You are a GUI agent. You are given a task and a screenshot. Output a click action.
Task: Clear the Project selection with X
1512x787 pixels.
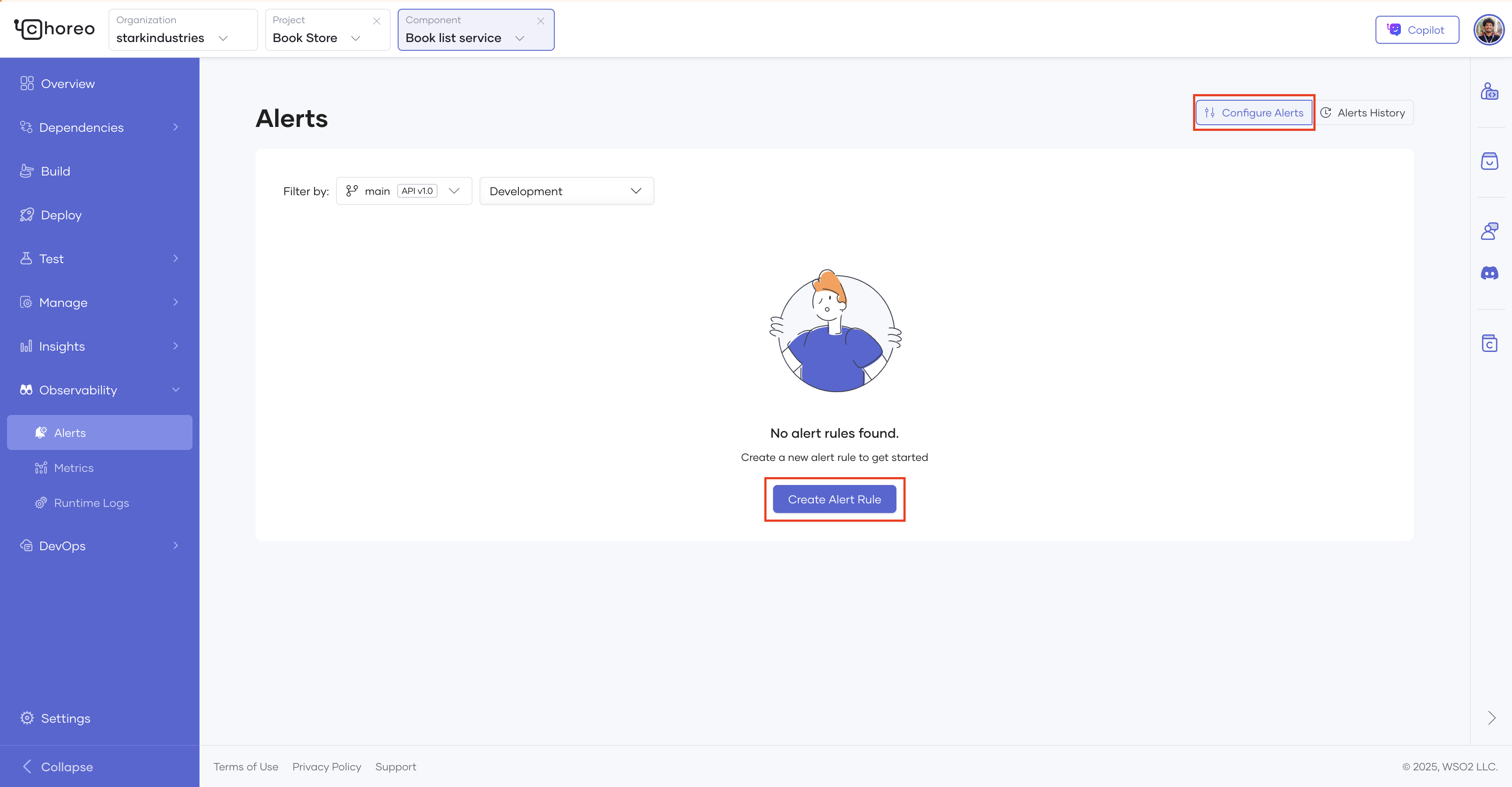tap(376, 21)
